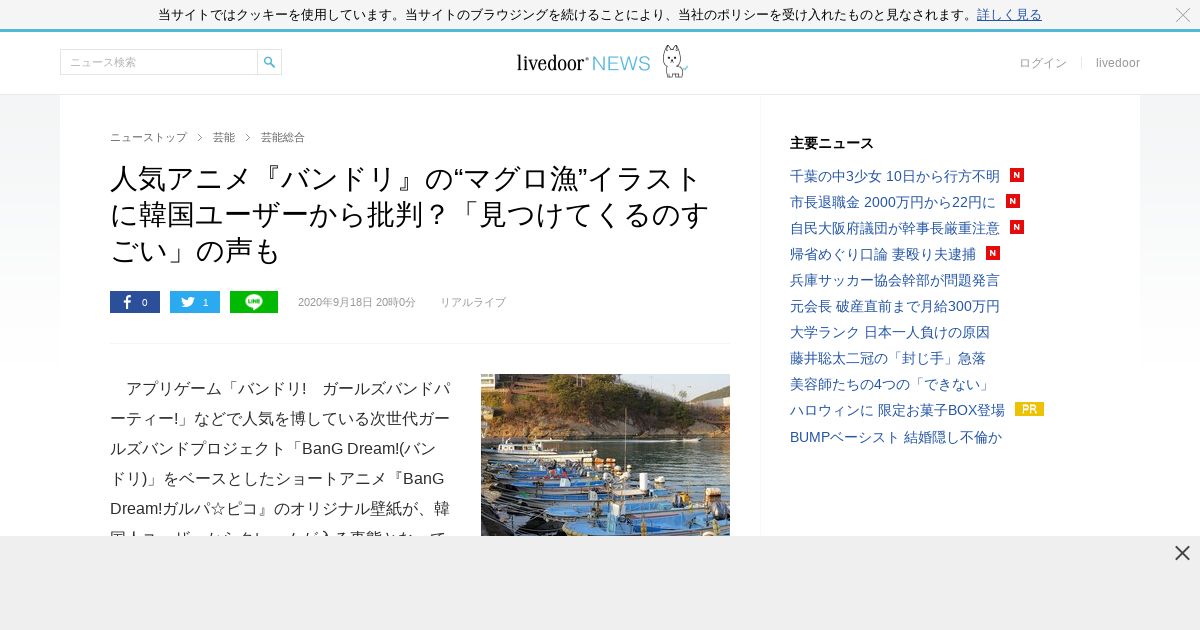Viewport: 1200px width, 630px height.
Task: Click the date 2020年9月18日 20時0分
Action: click(x=357, y=302)
